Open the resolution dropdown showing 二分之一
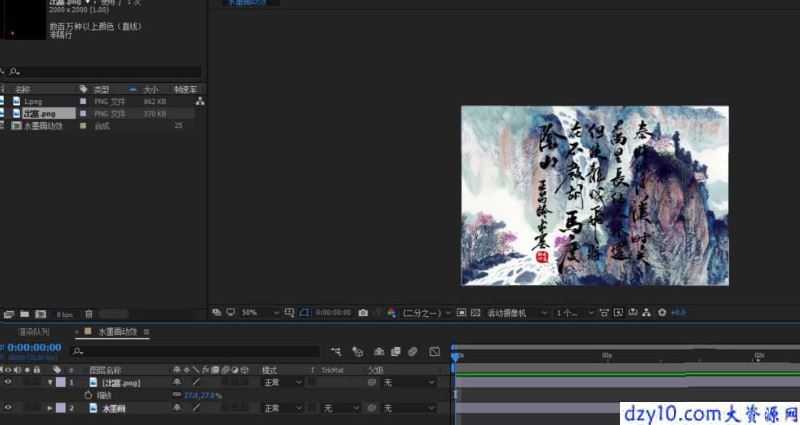The height and width of the screenshot is (425, 800). (x=427, y=313)
